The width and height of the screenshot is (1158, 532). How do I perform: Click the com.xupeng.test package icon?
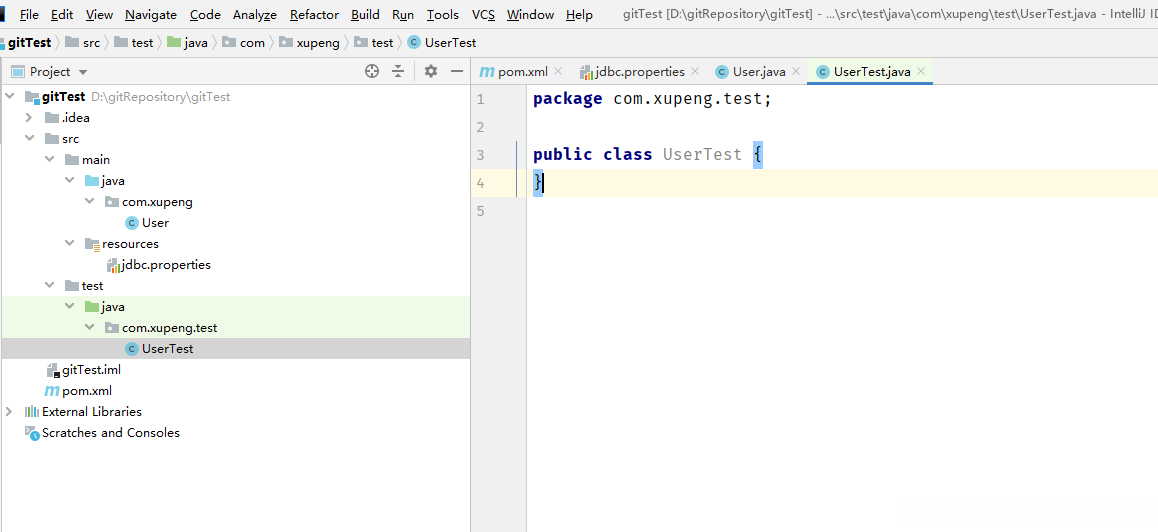coord(112,327)
